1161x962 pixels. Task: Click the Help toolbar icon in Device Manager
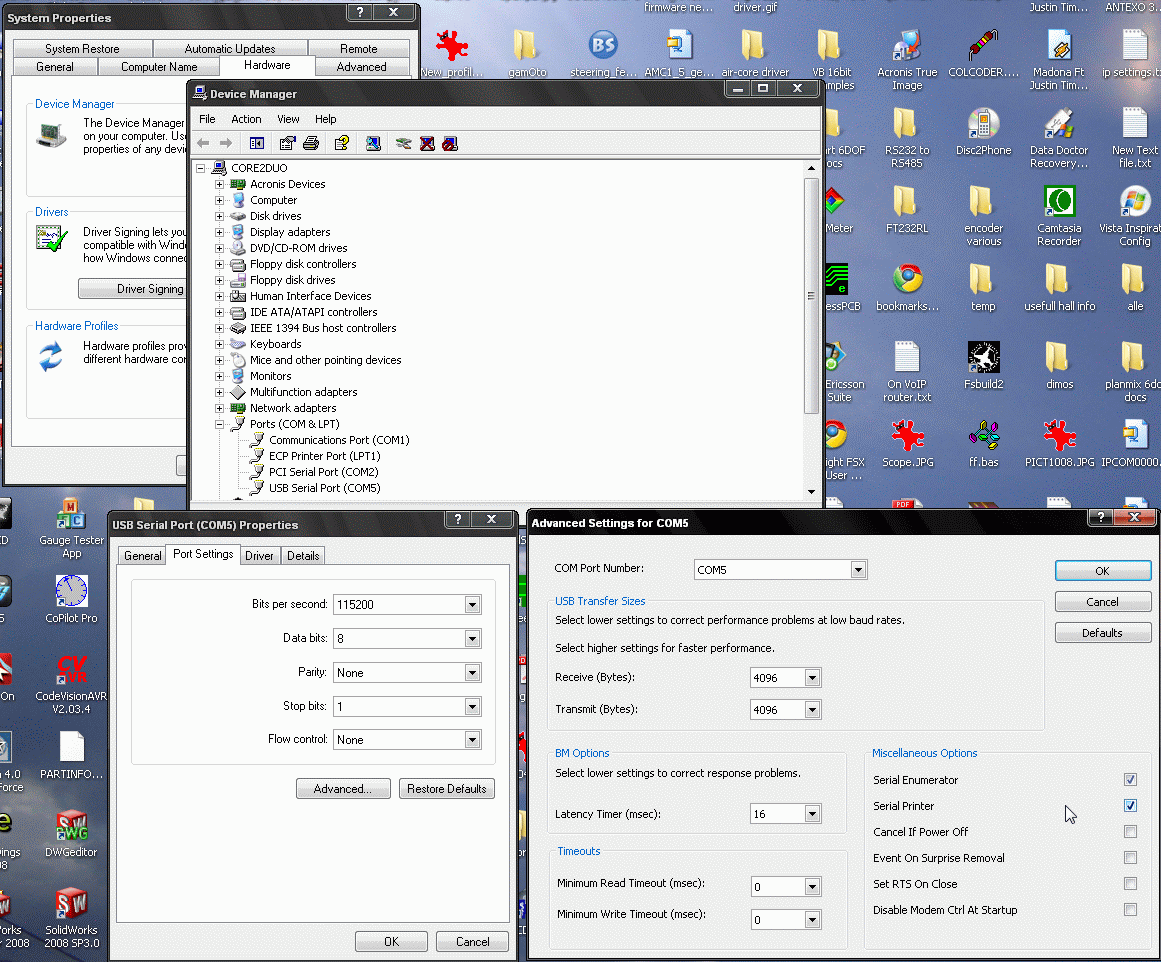coord(341,143)
